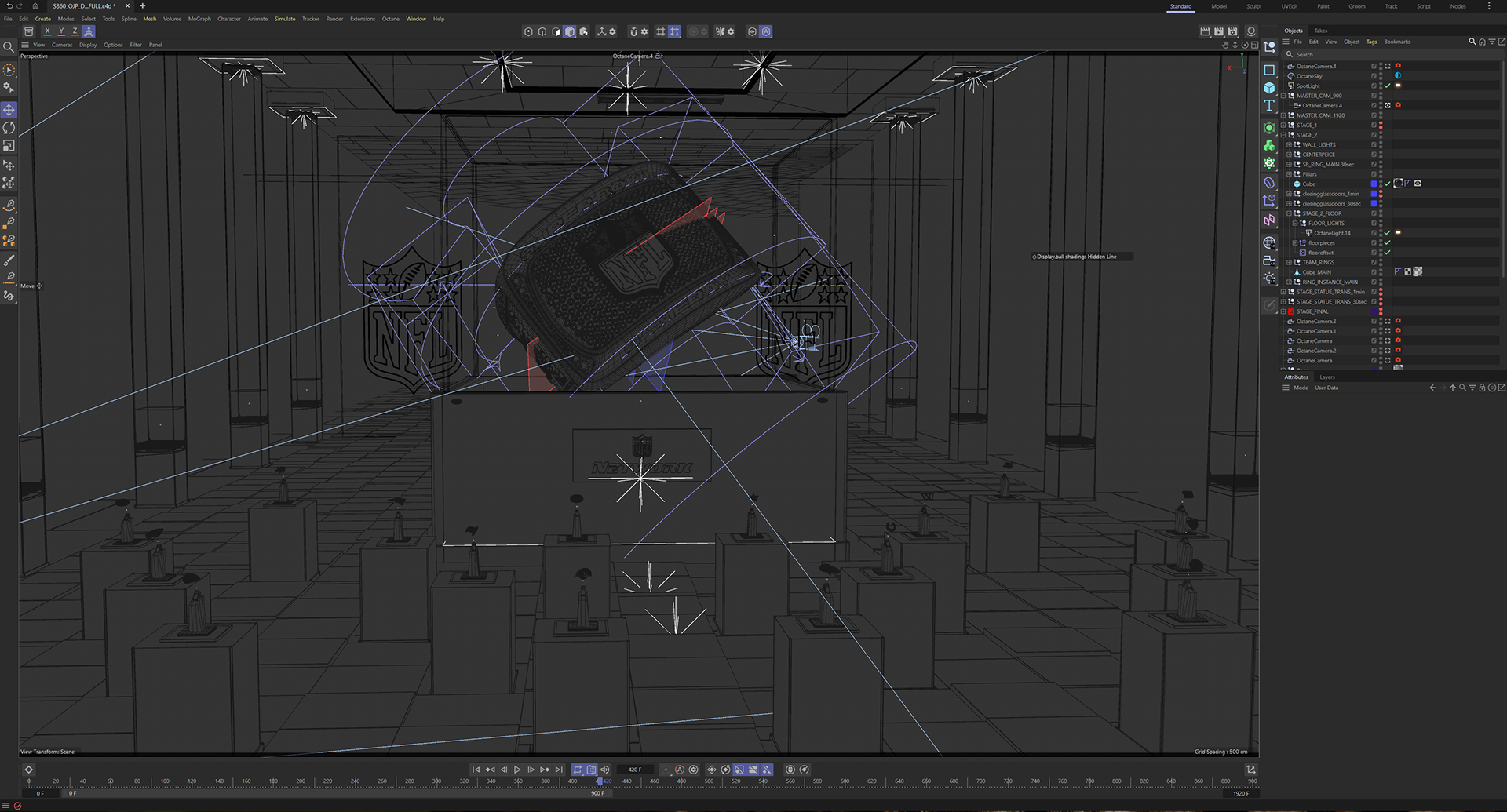Switch to the Layers tab
This screenshot has width=1507, height=812.
tap(1327, 377)
